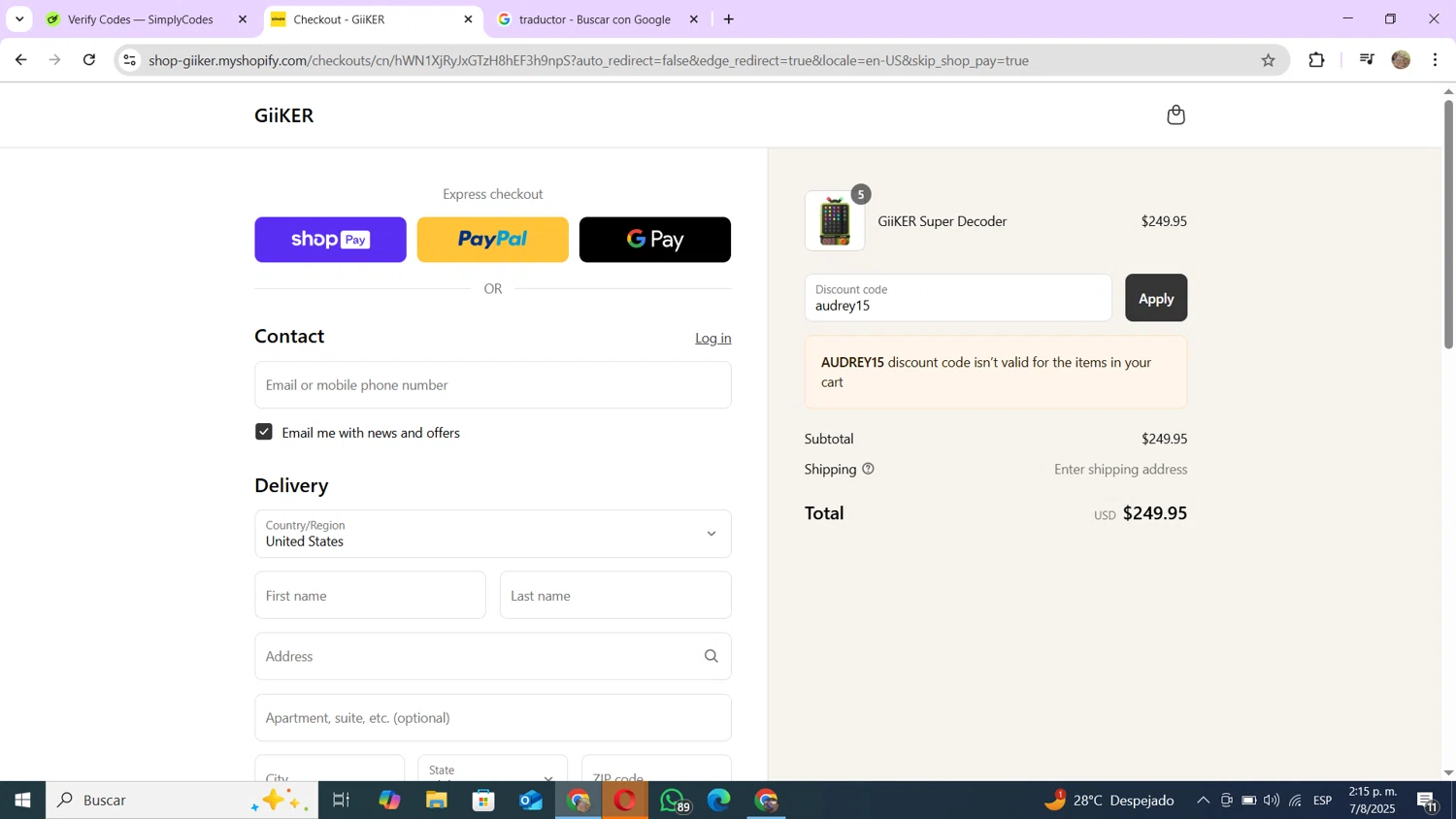The image size is (1456, 819).
Task: Pay with Shop Pay express button
Action: [330, 240]
